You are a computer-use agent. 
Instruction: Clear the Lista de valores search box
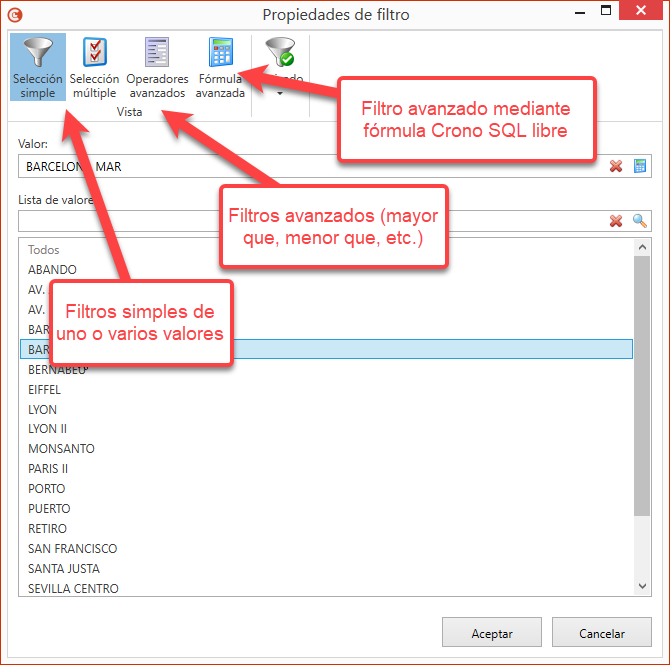(616, 221)
